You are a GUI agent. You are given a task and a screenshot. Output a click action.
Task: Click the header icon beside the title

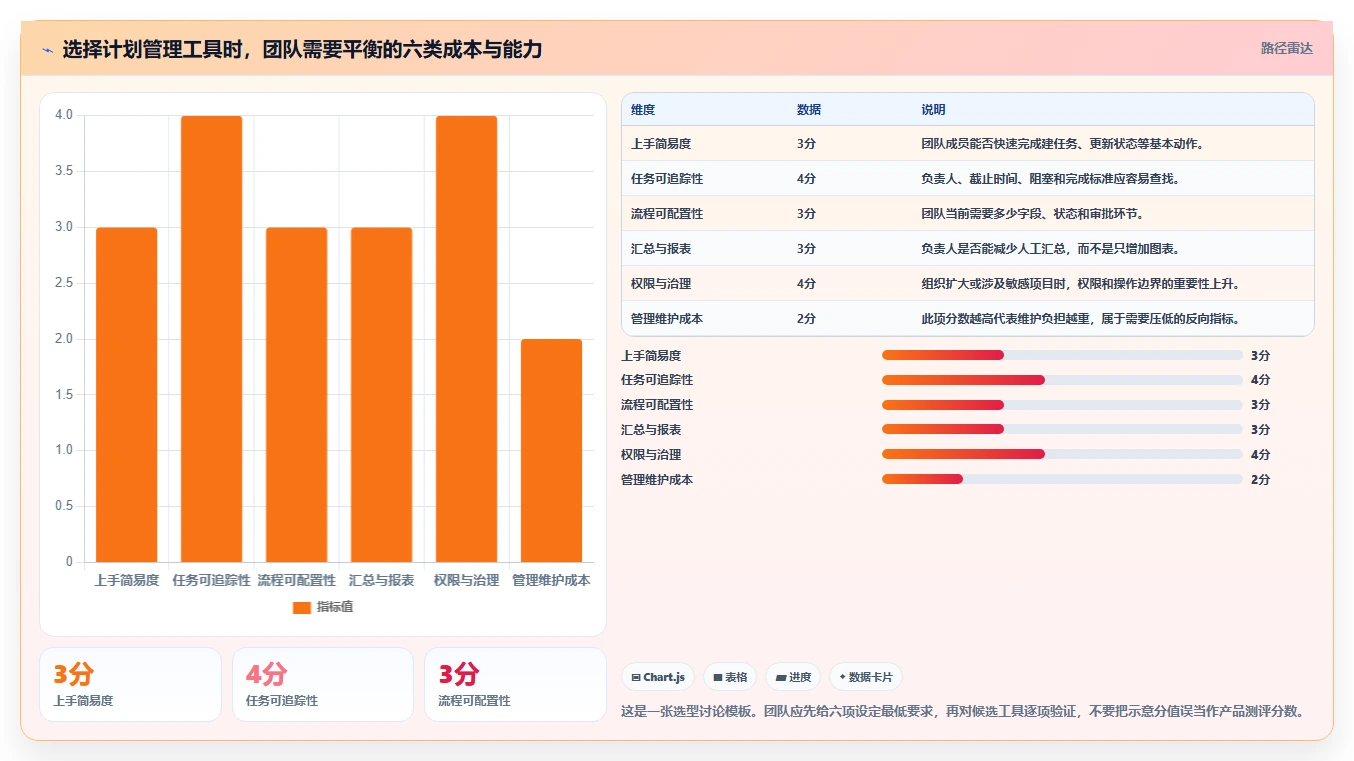coord(48,50)
